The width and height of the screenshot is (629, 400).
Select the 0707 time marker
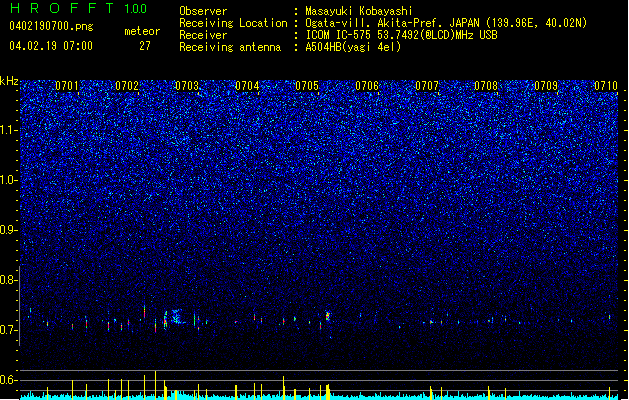(x=427, y=86)
